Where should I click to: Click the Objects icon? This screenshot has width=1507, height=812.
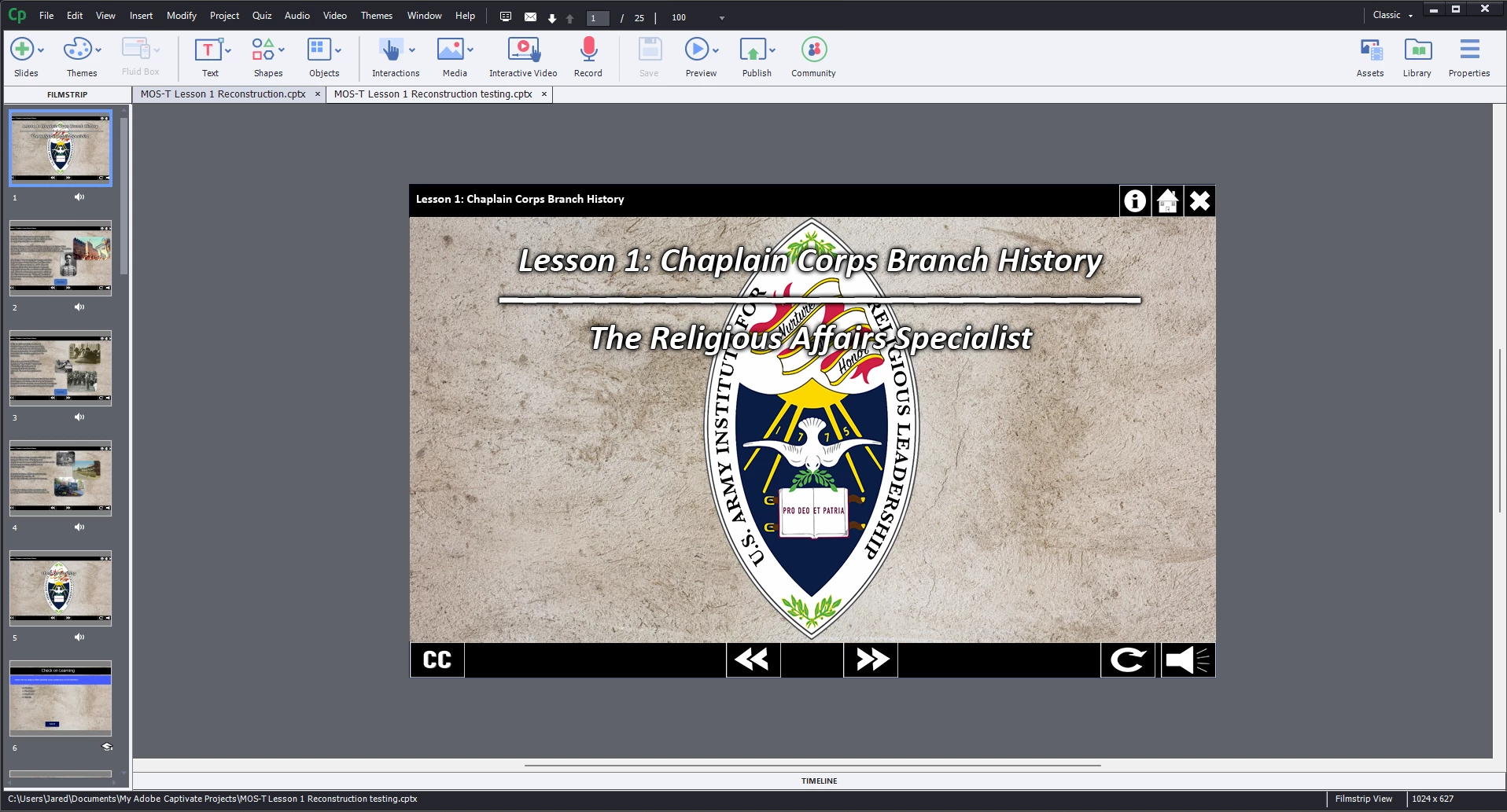(x=319, y=50)
